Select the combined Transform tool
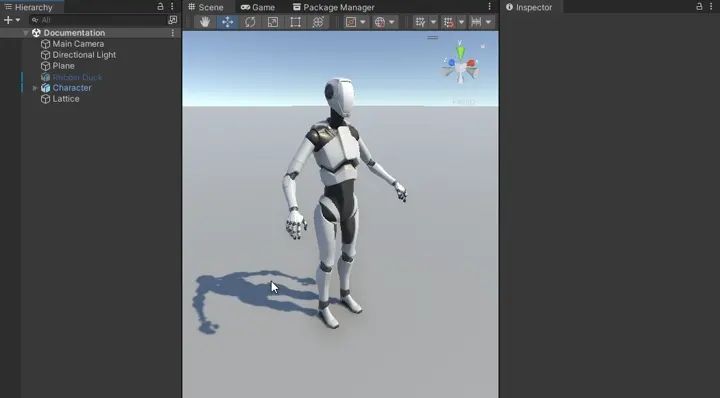This screenshot has height=398, width=720. point(318,22)
